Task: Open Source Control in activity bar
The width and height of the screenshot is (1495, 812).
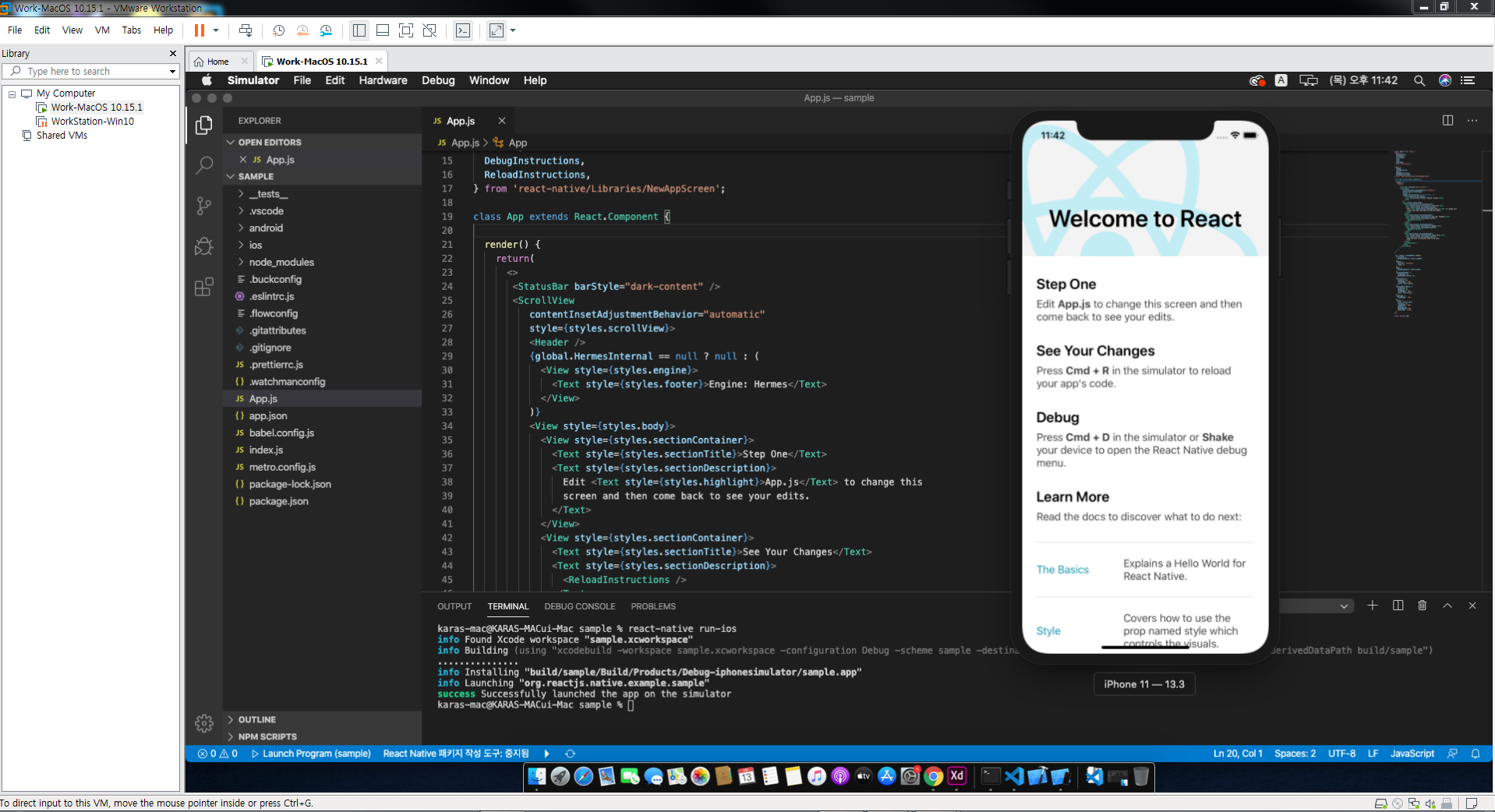Action: click(x=204, y=206)
